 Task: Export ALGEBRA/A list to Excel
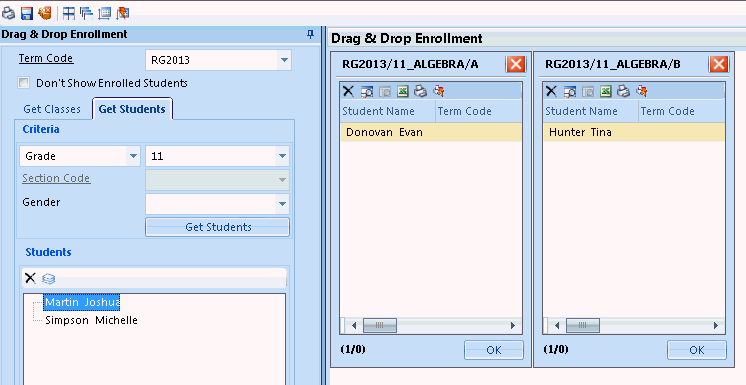point(402,91)
